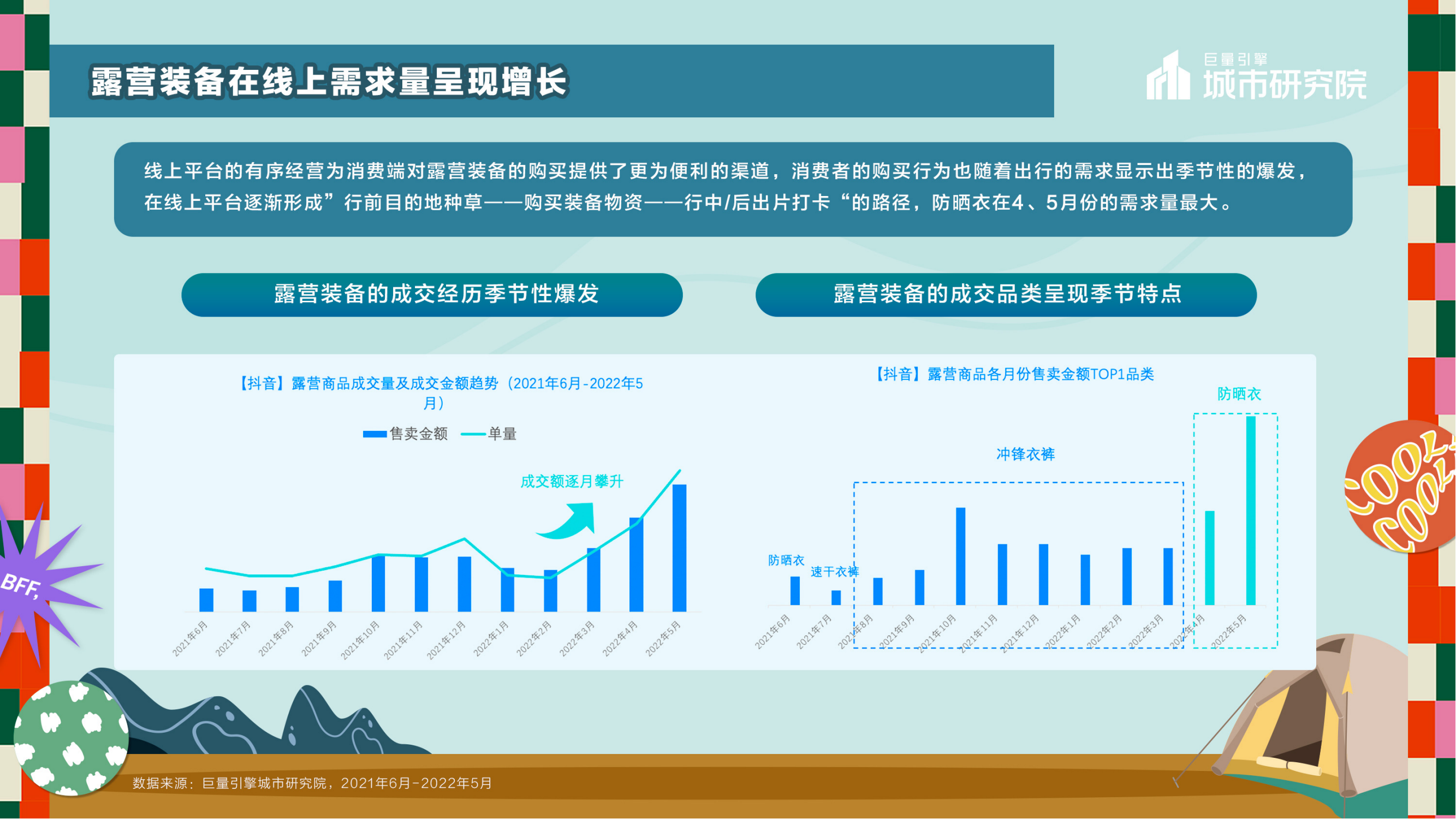Click the 冲锋衣裤 category label
This screenshot has height=819, width=1456.
(x=1025, y=454)
